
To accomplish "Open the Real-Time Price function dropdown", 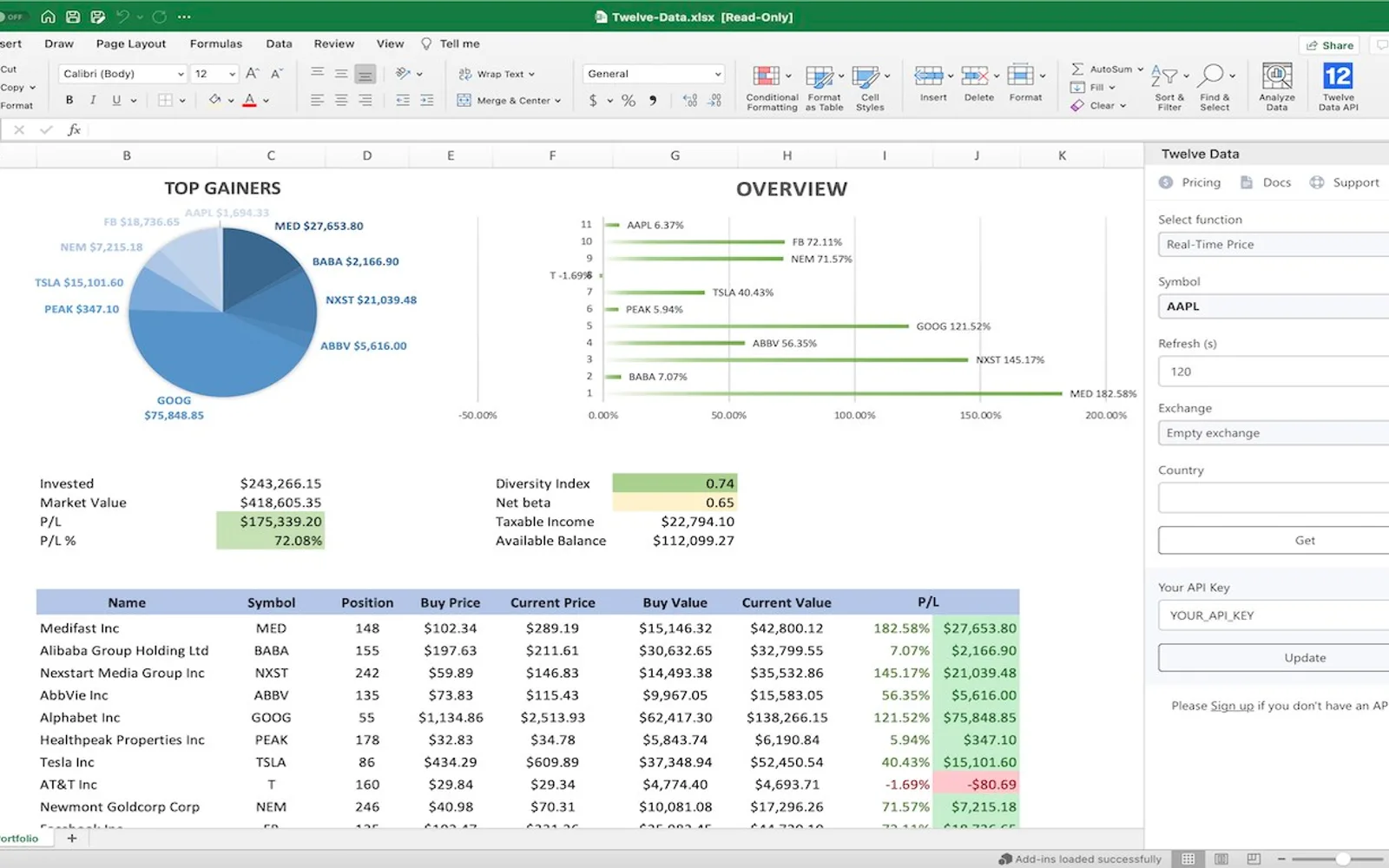I will pos(1274,244).
